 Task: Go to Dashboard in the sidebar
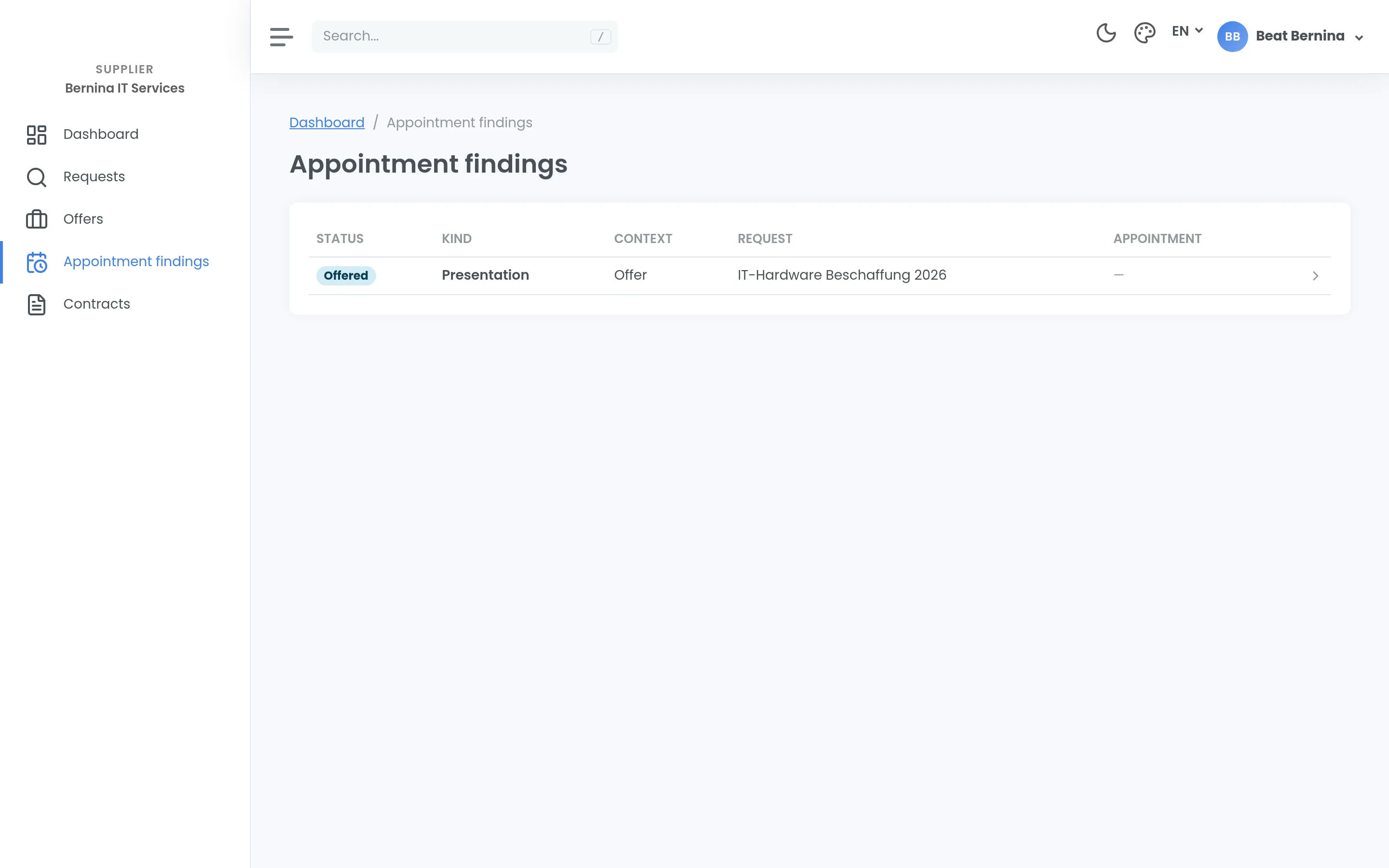click(x=101, y=135)
